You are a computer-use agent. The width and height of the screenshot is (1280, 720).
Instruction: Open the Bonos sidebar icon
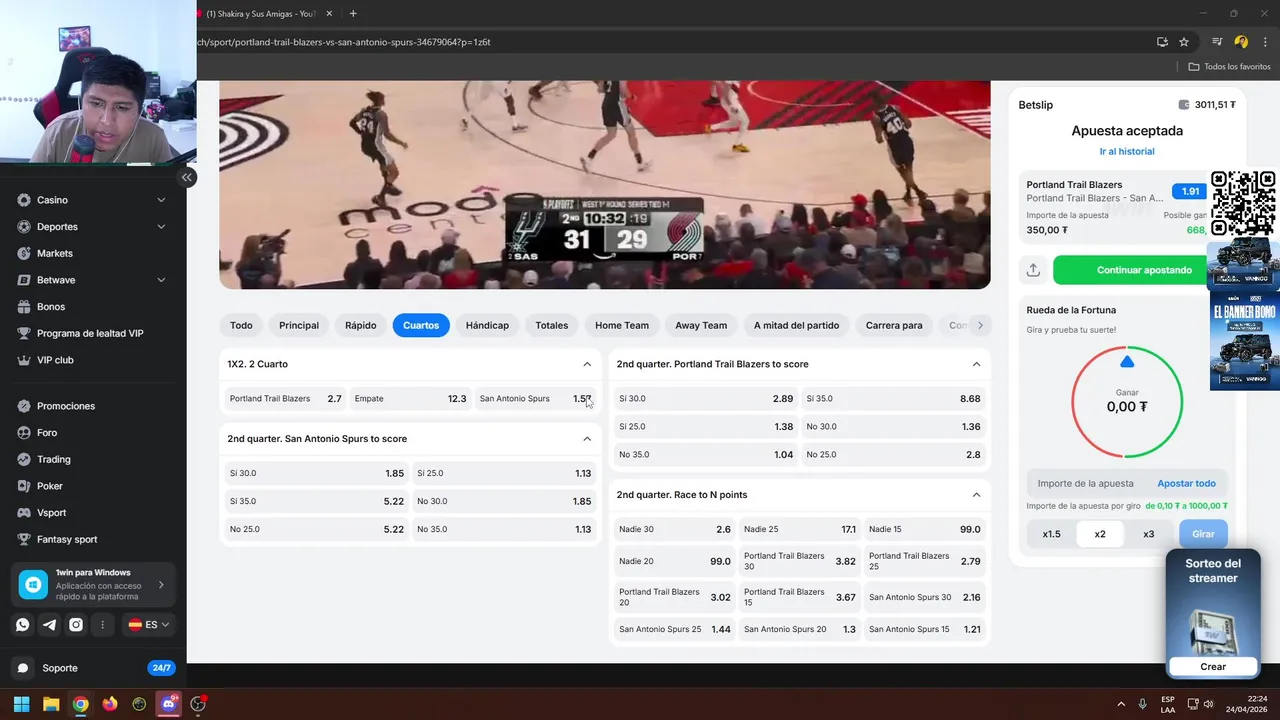tap(23, 307)
